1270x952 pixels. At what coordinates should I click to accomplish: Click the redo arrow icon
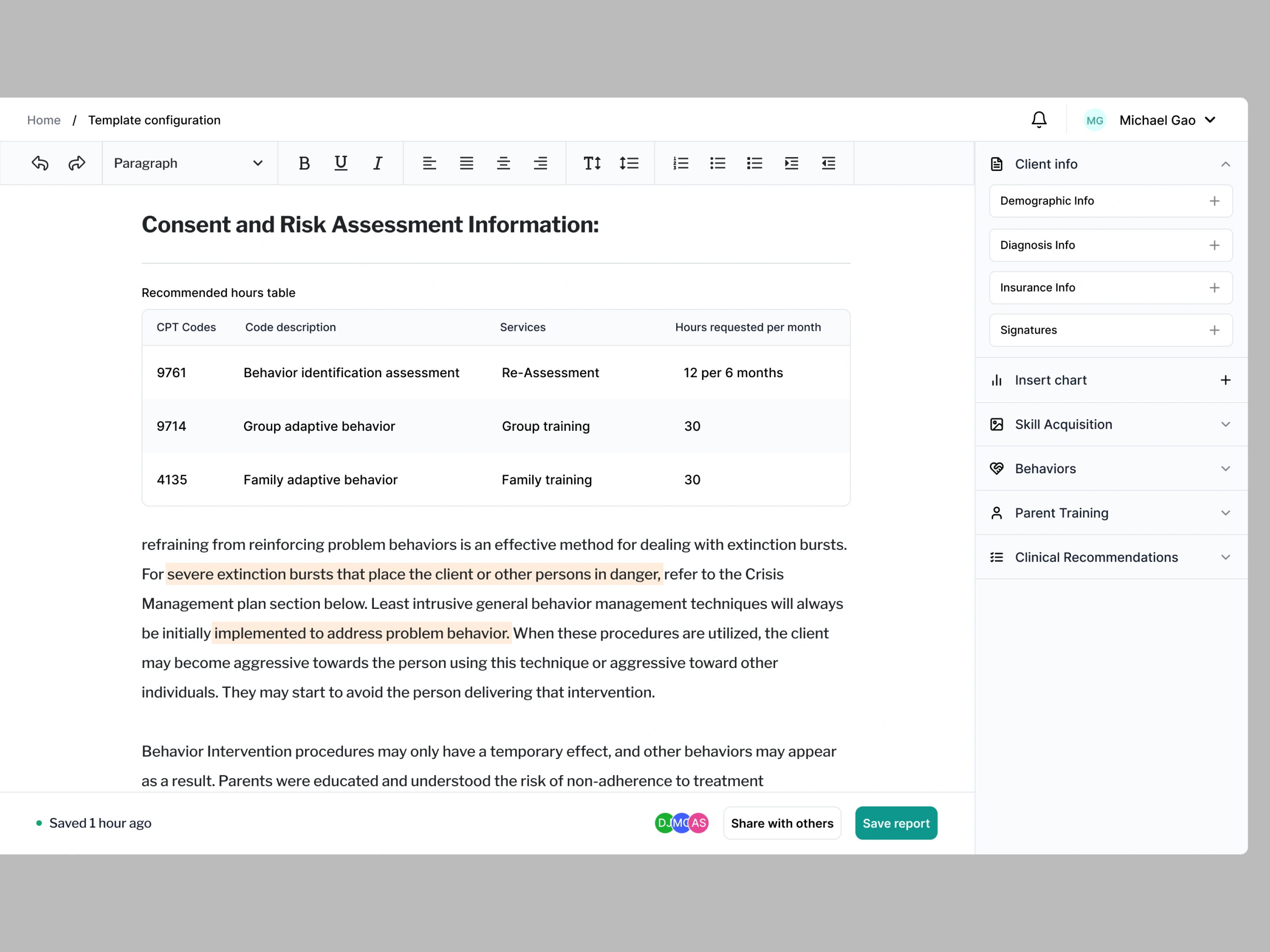point(77,163)
